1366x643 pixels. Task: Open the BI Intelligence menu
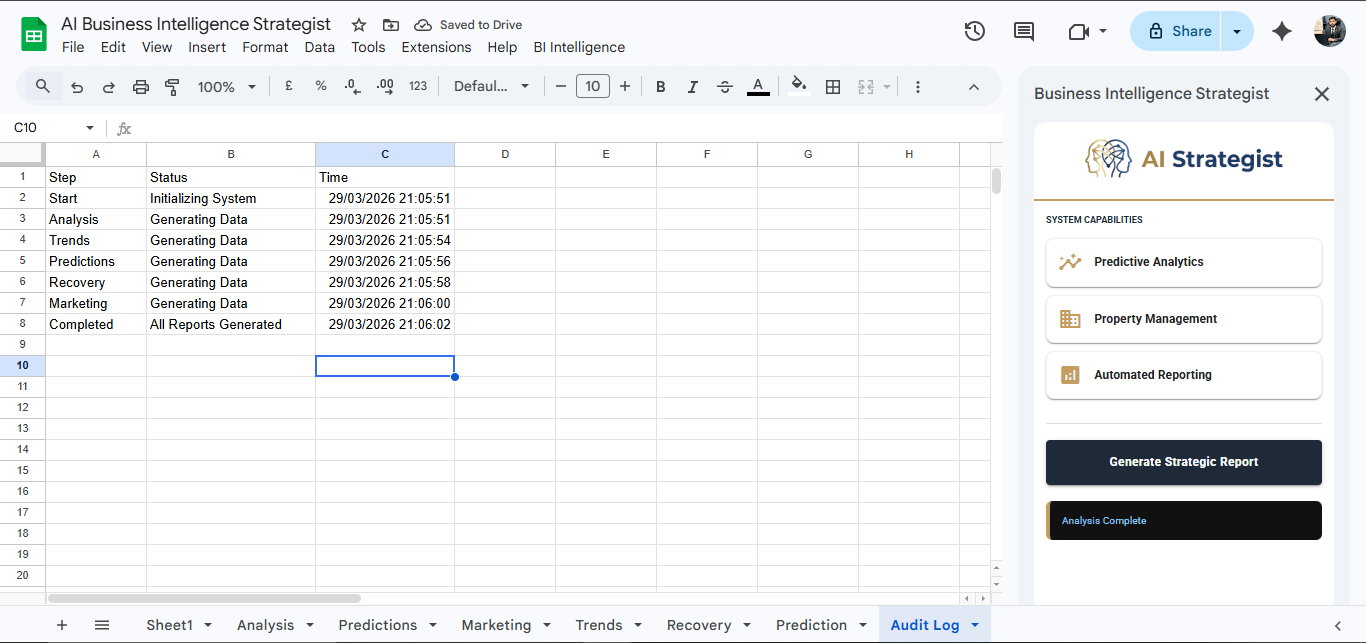579,47
